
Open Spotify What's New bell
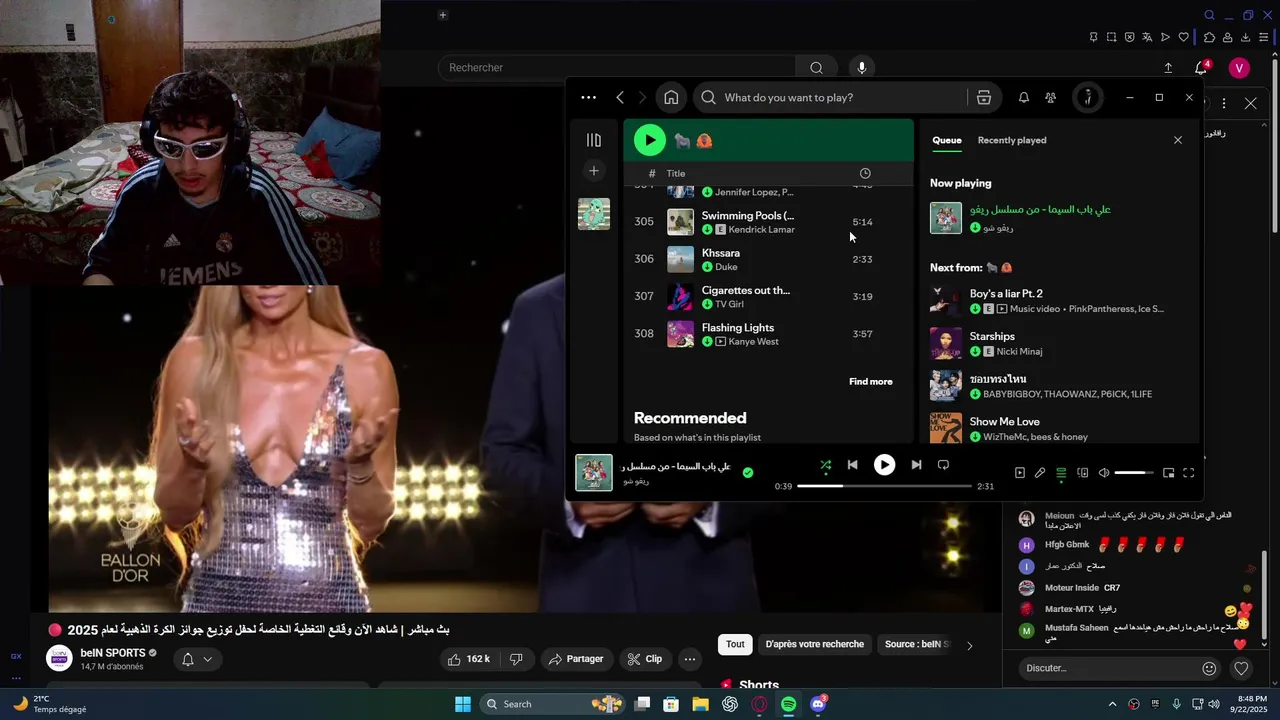(x=1024, y=97)
